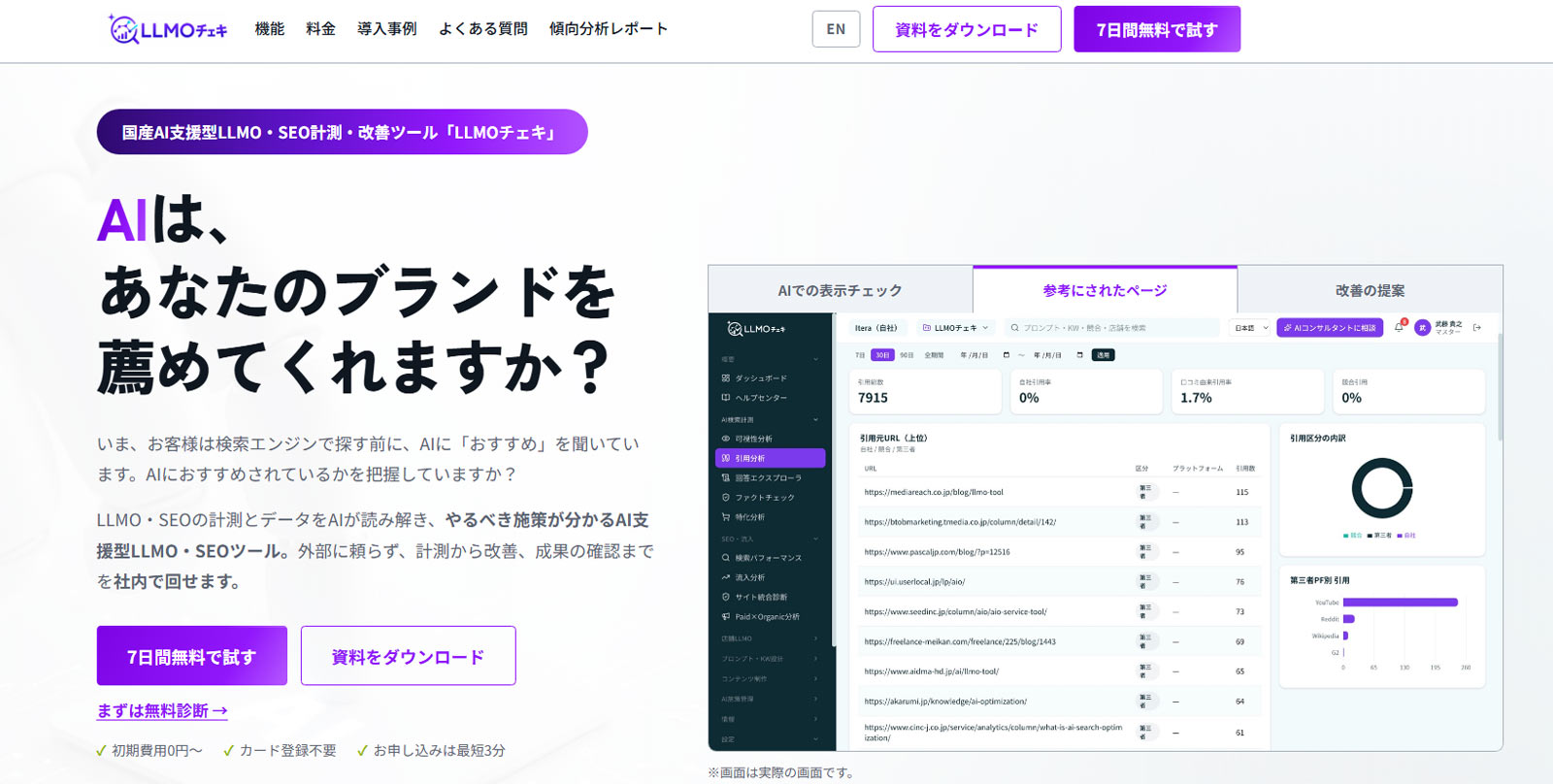The image size is (1553, 784).
Task: Switch site language with EN button
Action: pos(836,29)
